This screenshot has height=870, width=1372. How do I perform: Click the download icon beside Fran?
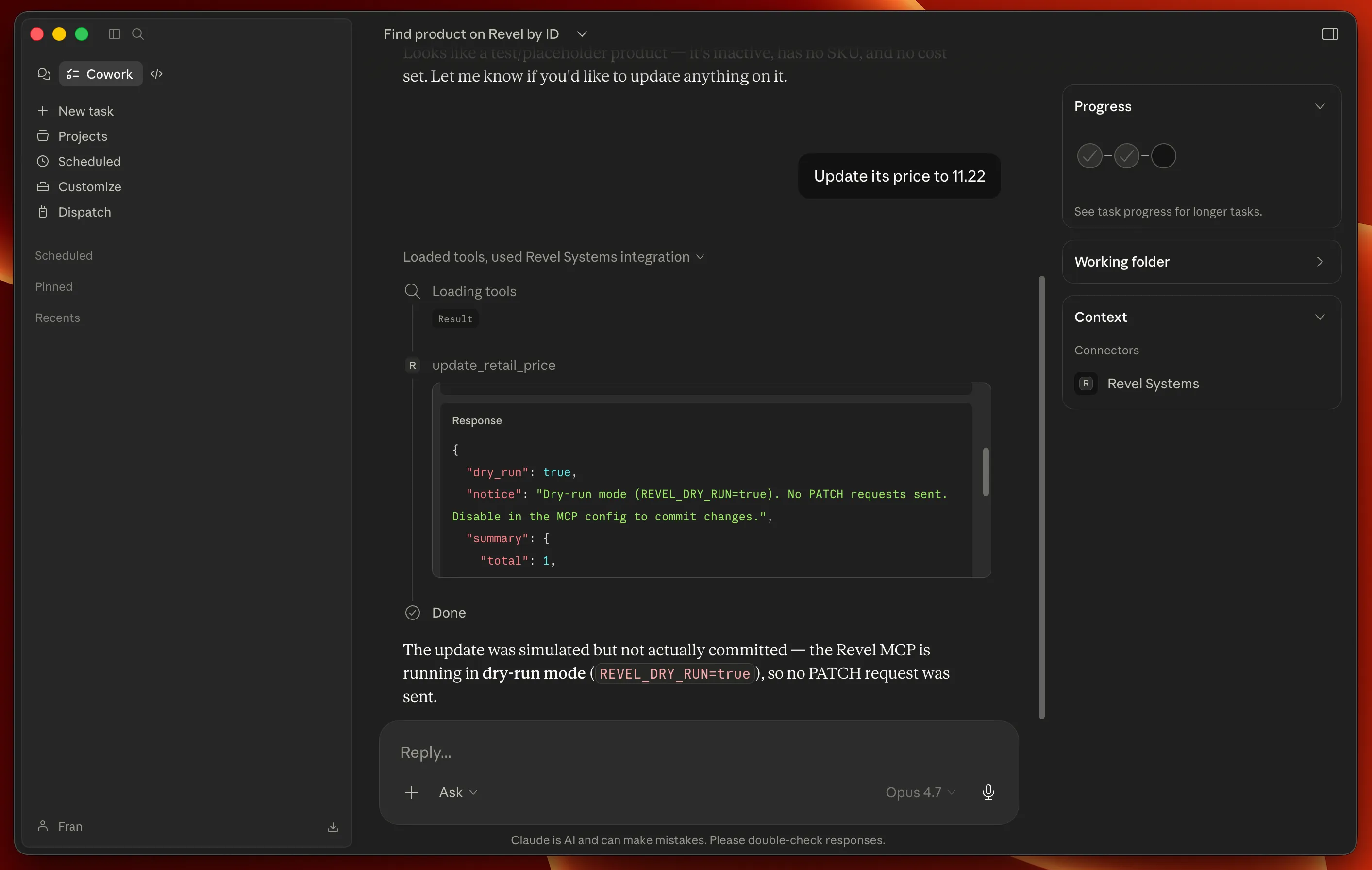[x=334, y=827]
